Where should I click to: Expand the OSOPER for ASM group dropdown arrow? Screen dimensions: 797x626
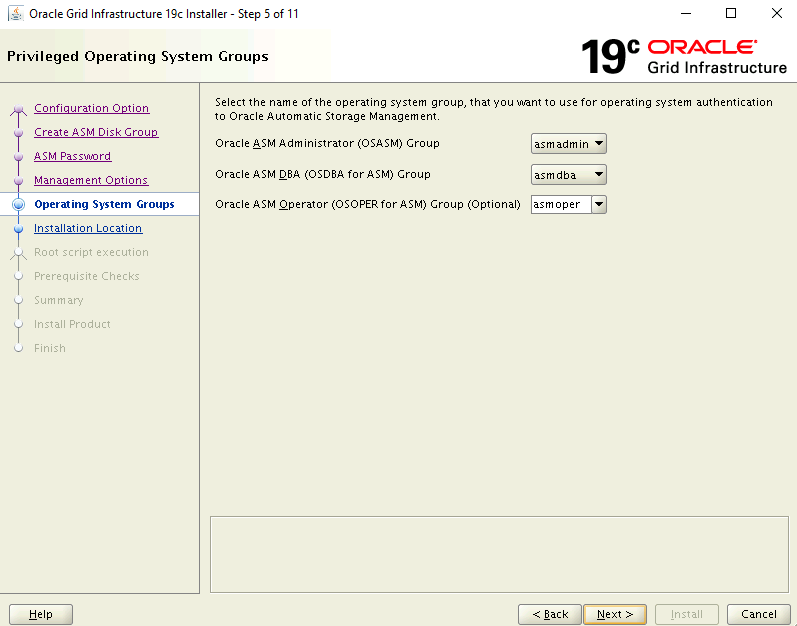(599, 205)
